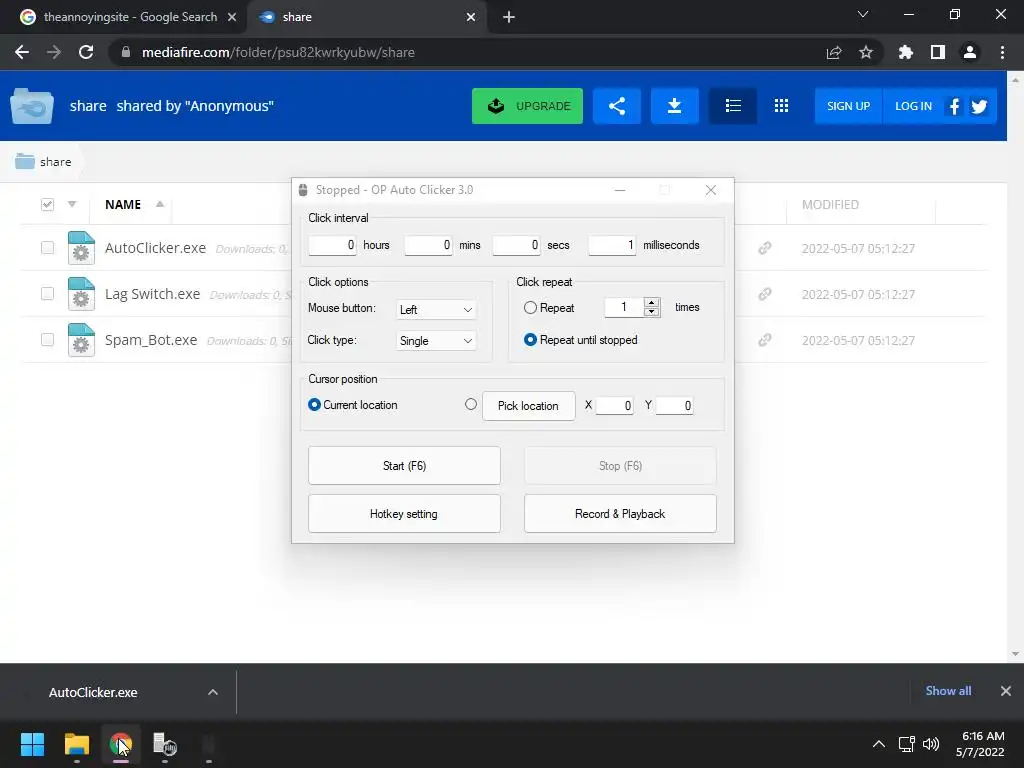Click the Pick location button

point(529,406)
